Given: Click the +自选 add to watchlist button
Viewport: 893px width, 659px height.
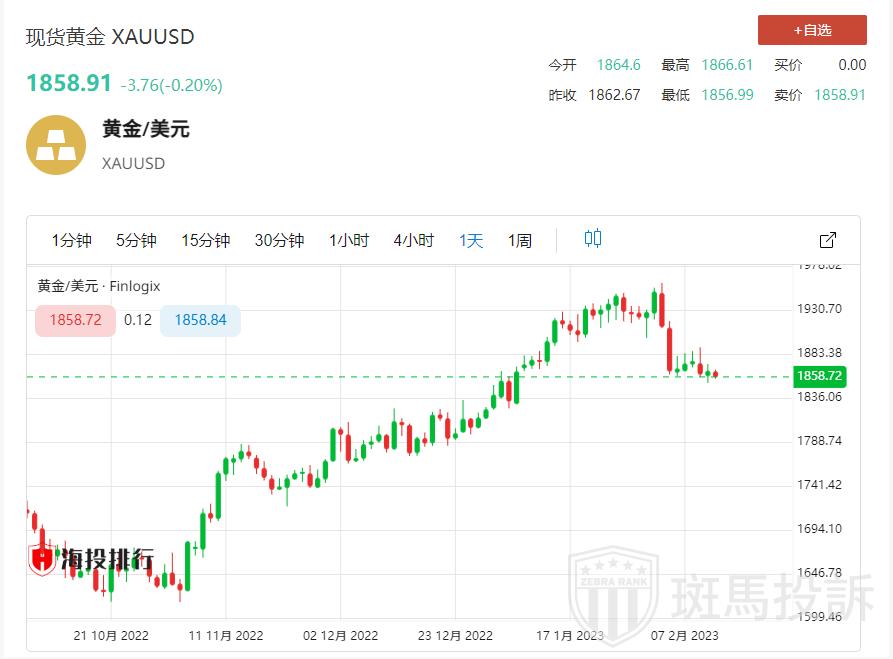Looking at the screenshot, I should pyautogui.click(x=811, y=30).
